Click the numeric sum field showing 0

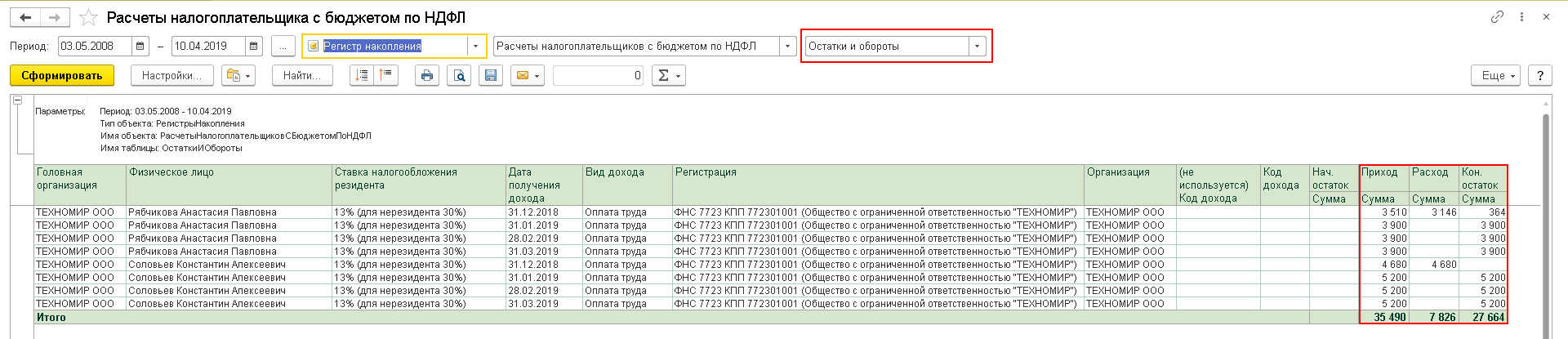(599, 75)
